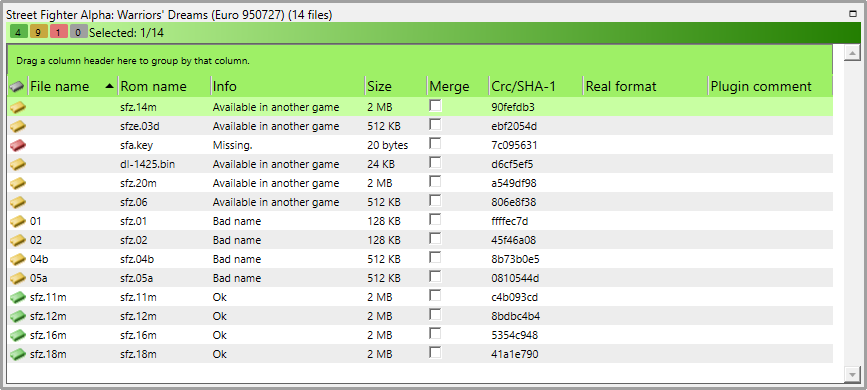867x390 pixels.
Task: Click the 24 KB size cell
Action: pos(380,164)
